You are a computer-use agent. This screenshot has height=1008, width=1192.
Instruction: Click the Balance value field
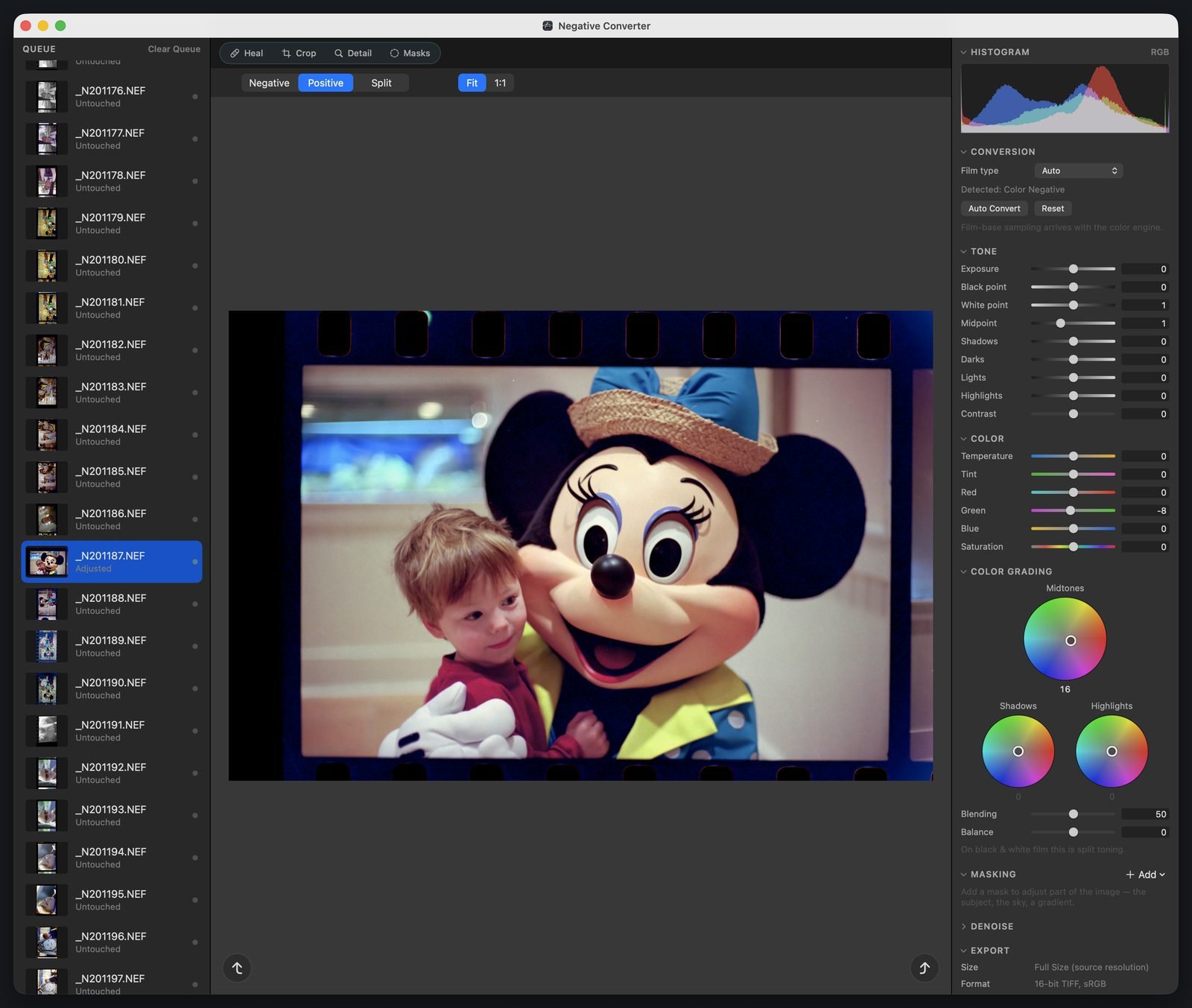(1145, 832)
